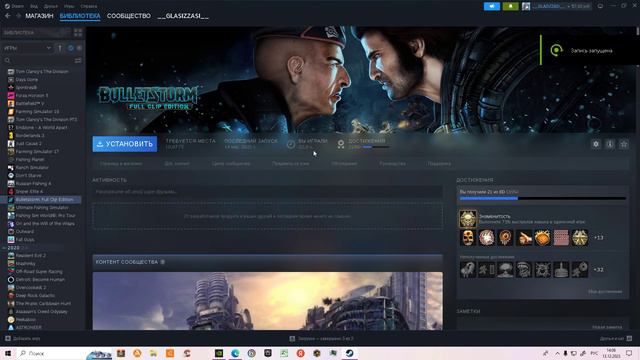Screen dimensions: 640x360
Task: Click Новая заметка new note button
Action: pos(607,327)
